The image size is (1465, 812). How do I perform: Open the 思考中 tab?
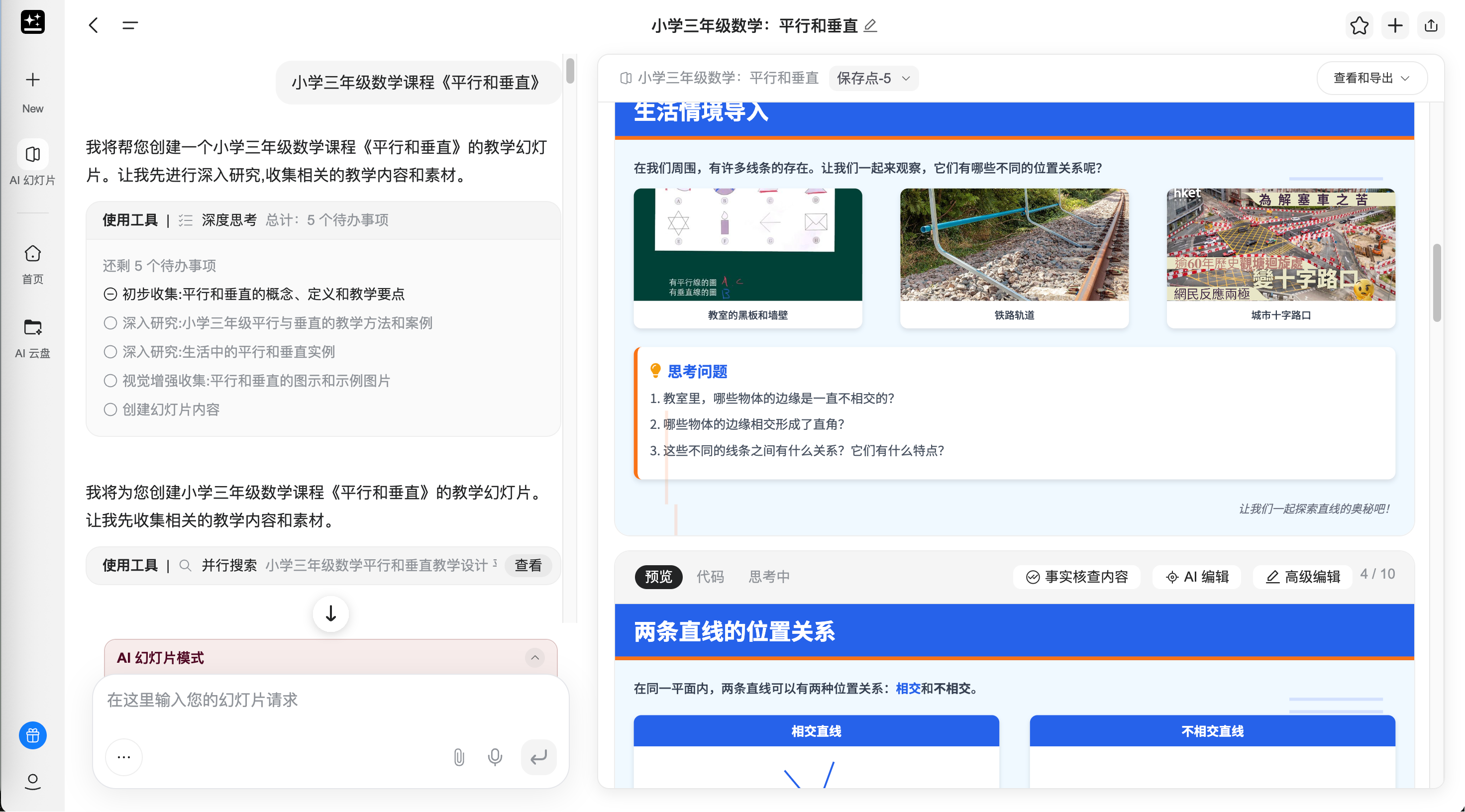(x=769, y=577)
